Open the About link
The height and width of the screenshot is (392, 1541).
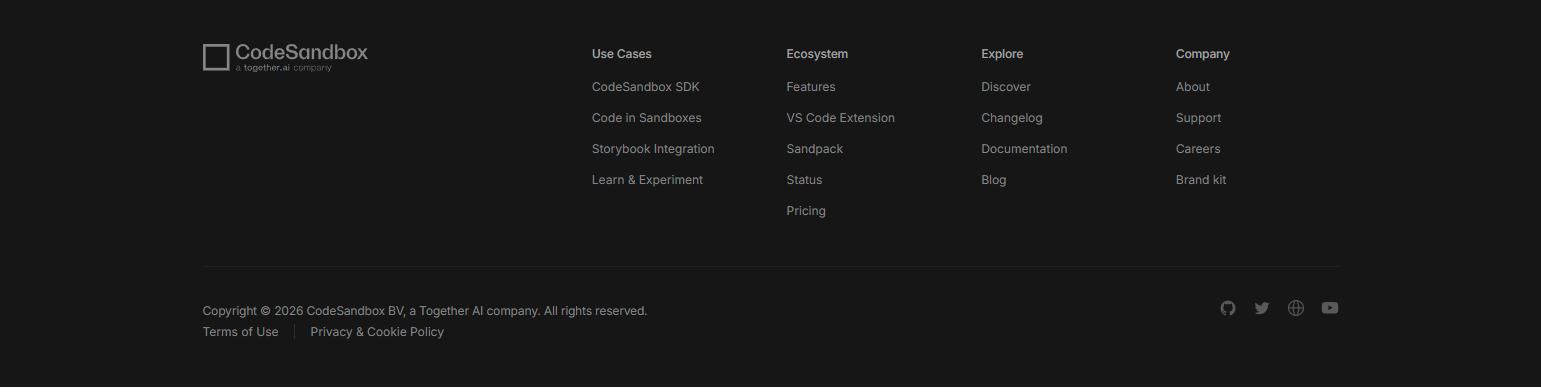point(1193,87)
